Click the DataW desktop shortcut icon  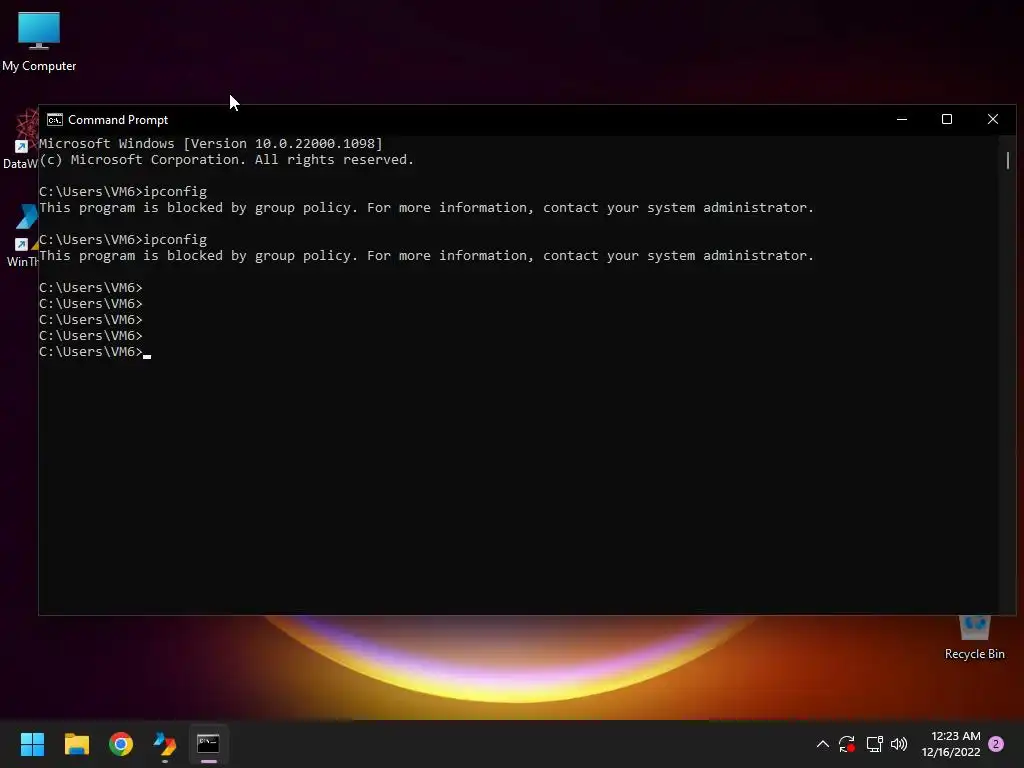tap(20, 140)
